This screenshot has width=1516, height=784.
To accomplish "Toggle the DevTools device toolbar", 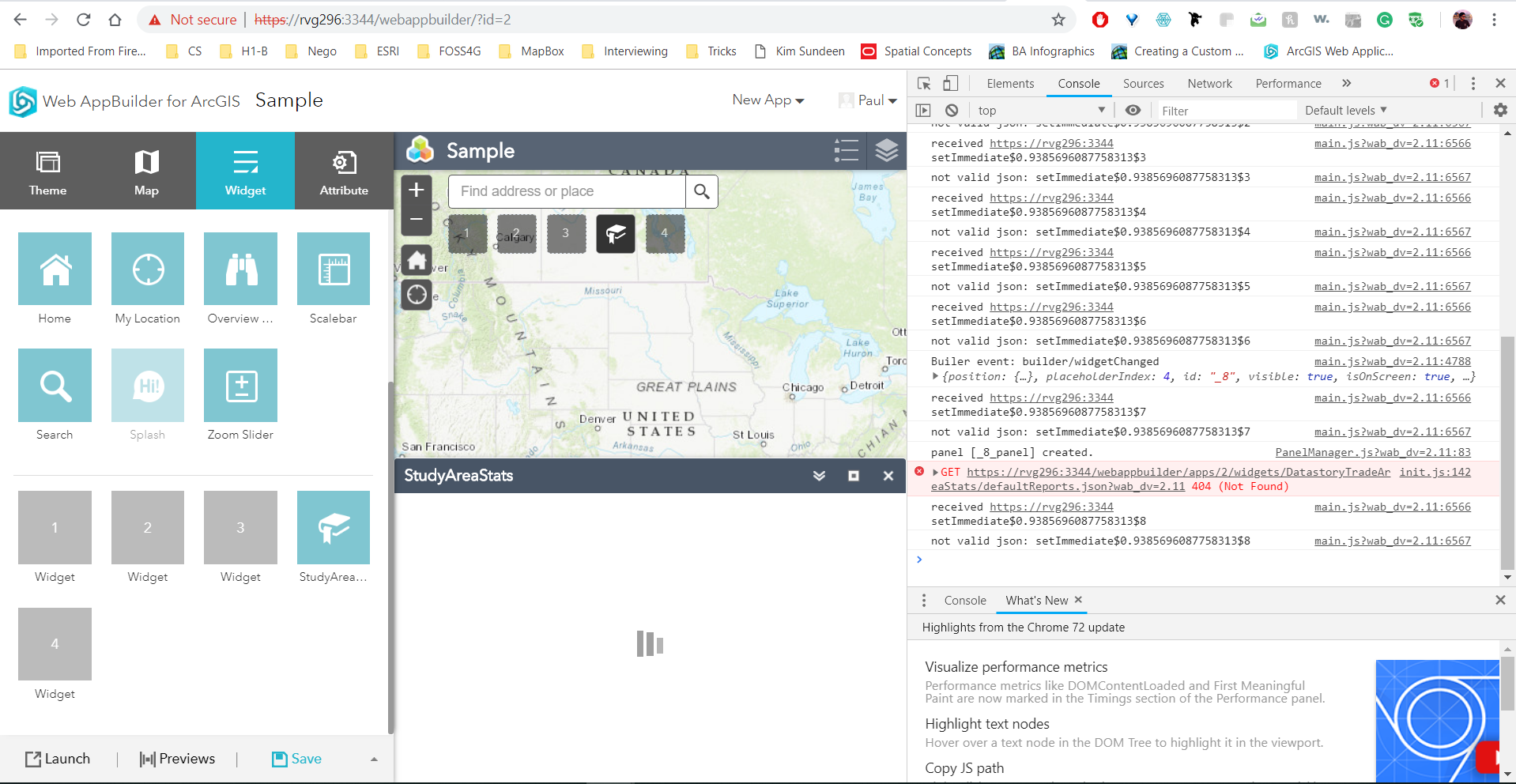I will [x=951, y=83].
